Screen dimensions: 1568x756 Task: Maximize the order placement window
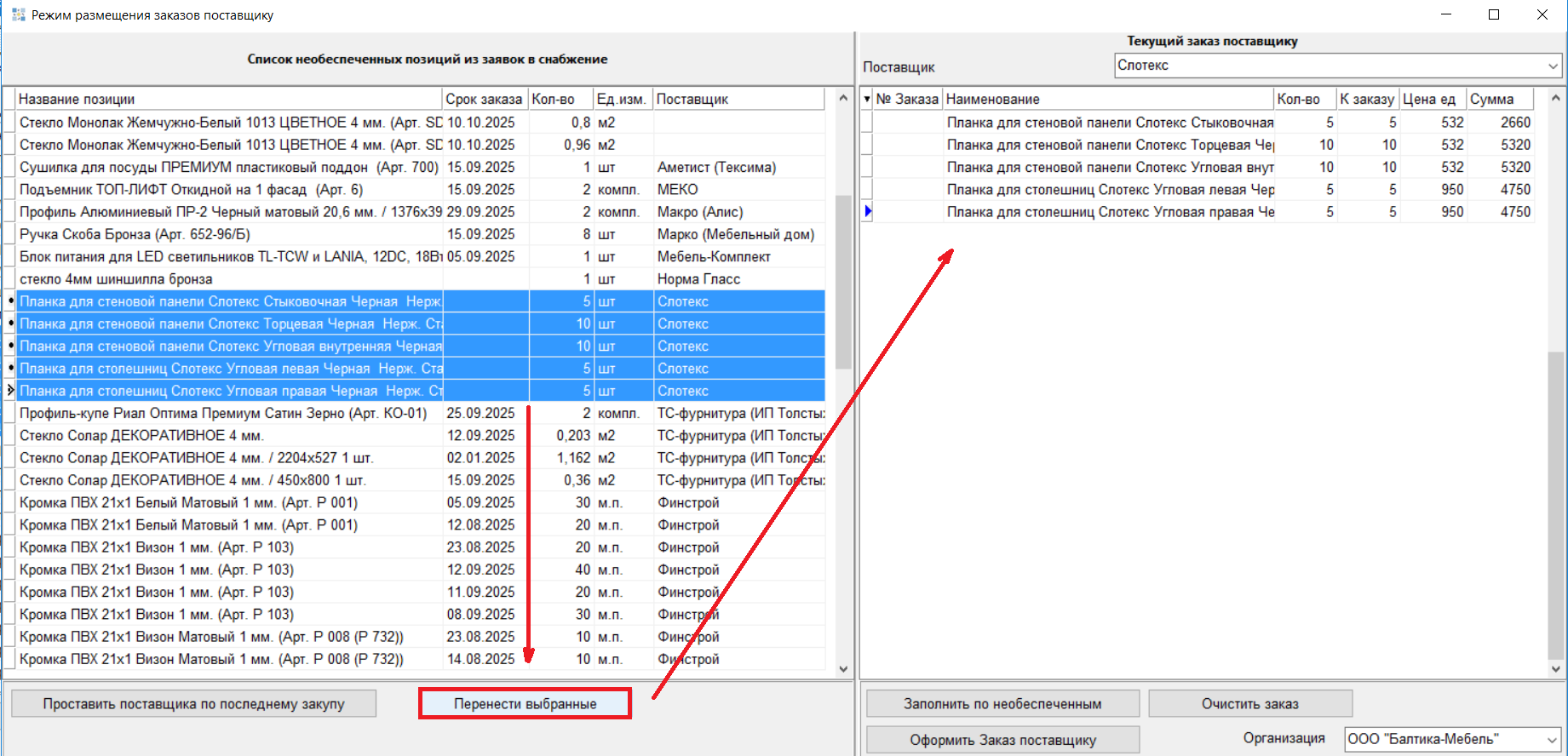pyautogui.click(x=1494, y=14)
